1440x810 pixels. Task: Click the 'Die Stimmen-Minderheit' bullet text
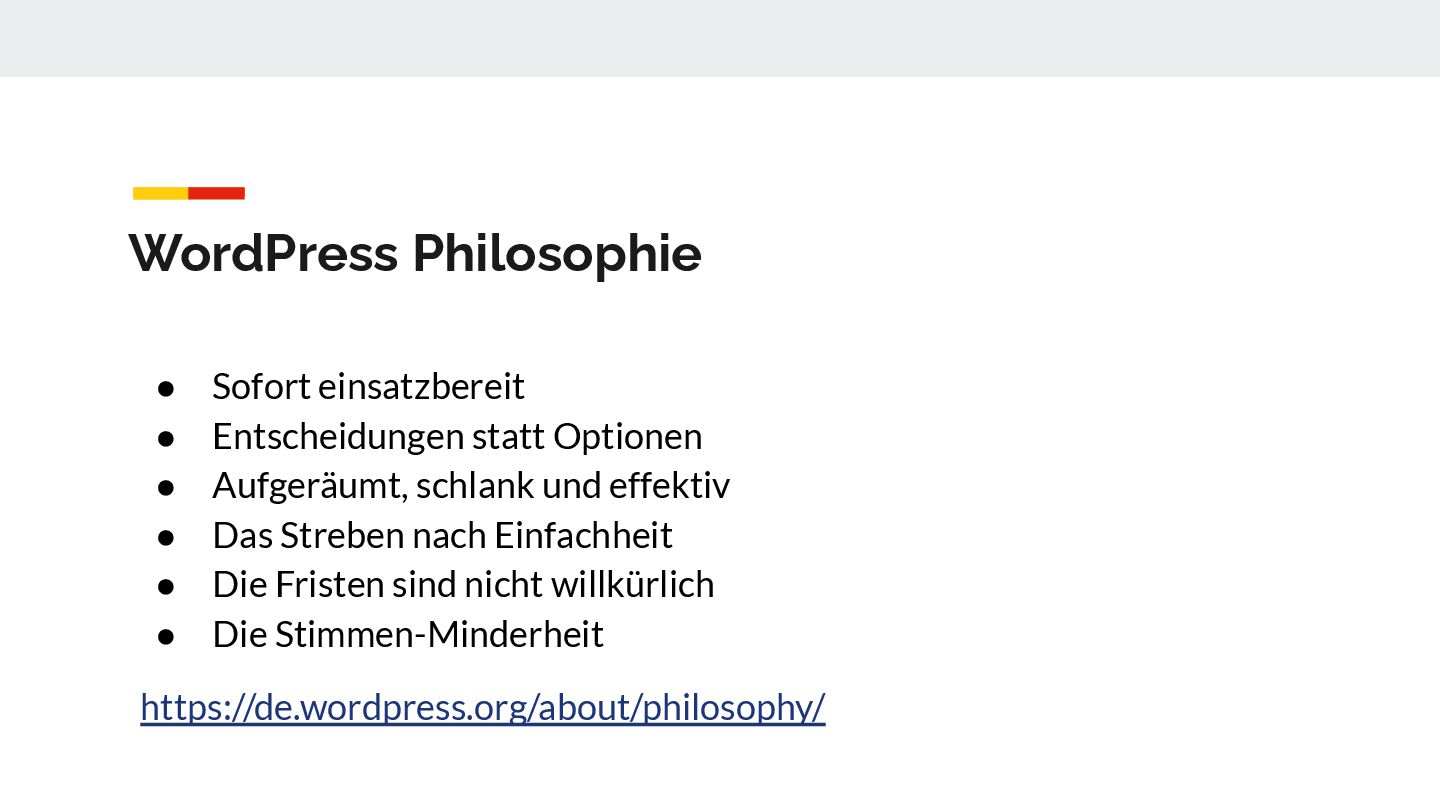click(x=408, y=634)
